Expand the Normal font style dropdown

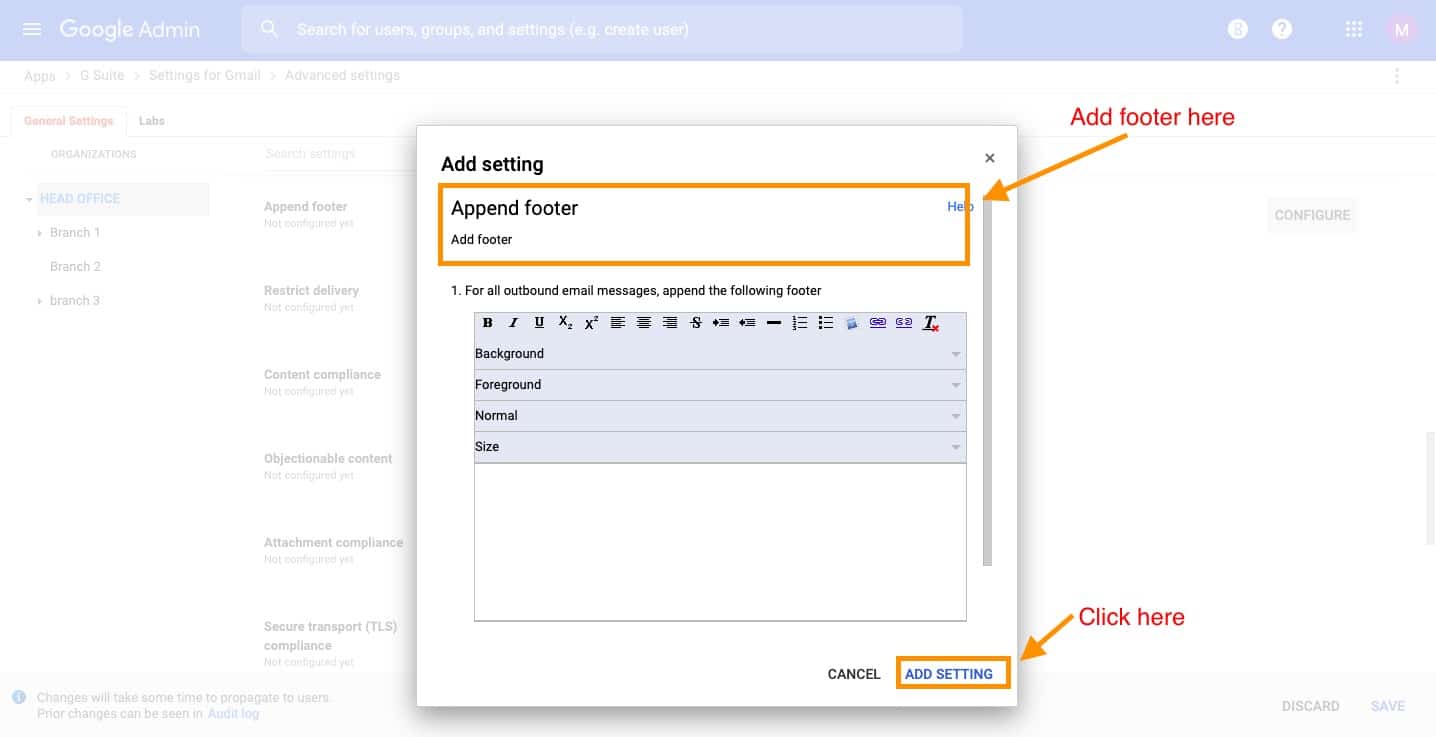pyautogui.click(x=719, y=416)
